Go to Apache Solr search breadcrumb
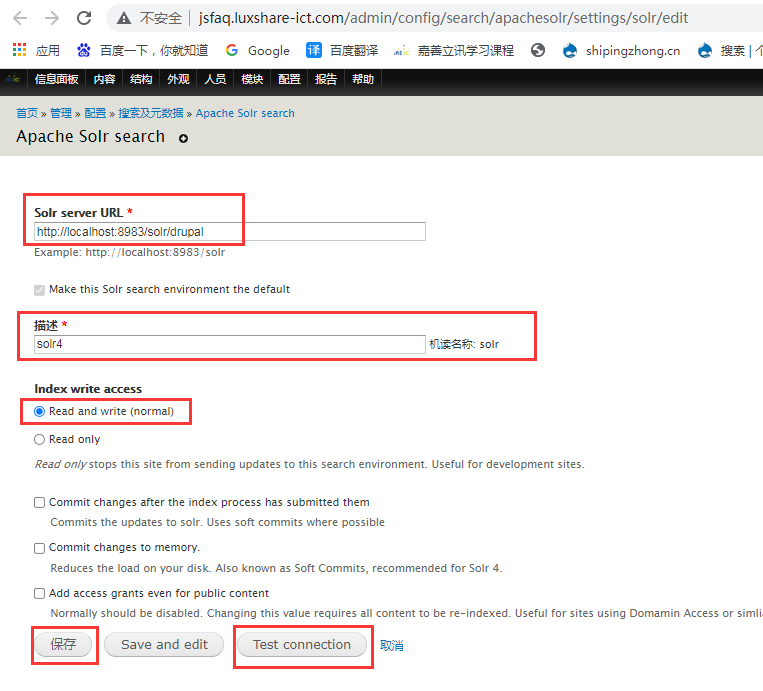 [245, 113]
